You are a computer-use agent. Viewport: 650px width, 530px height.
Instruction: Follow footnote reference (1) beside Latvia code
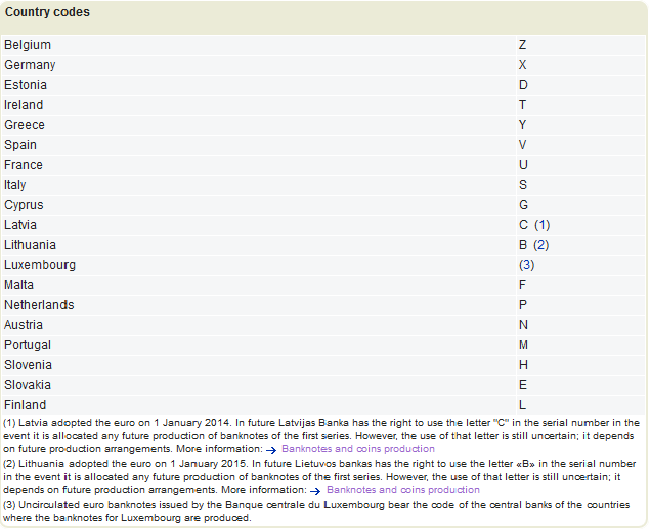pyautogui.click(x=542, y=225)
